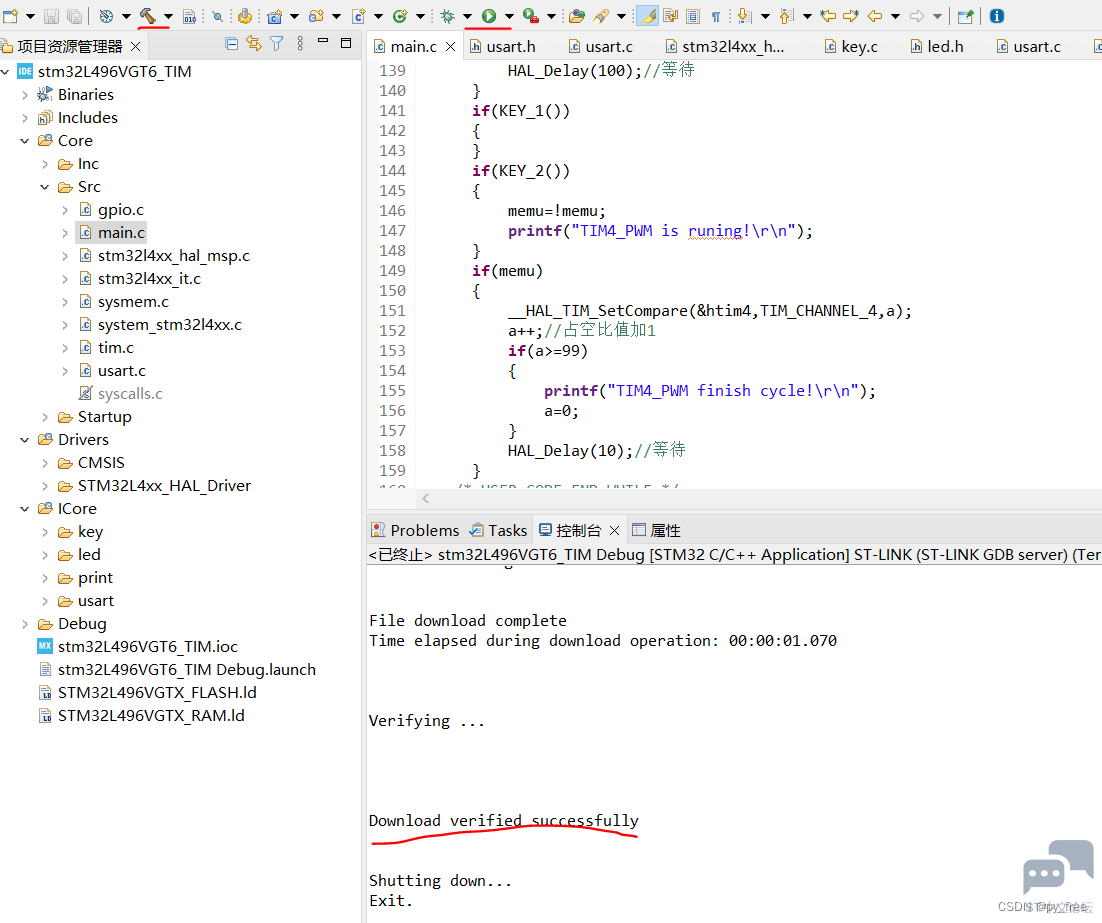
Task: Click the Build hammer icon
Action: point(148,15)
